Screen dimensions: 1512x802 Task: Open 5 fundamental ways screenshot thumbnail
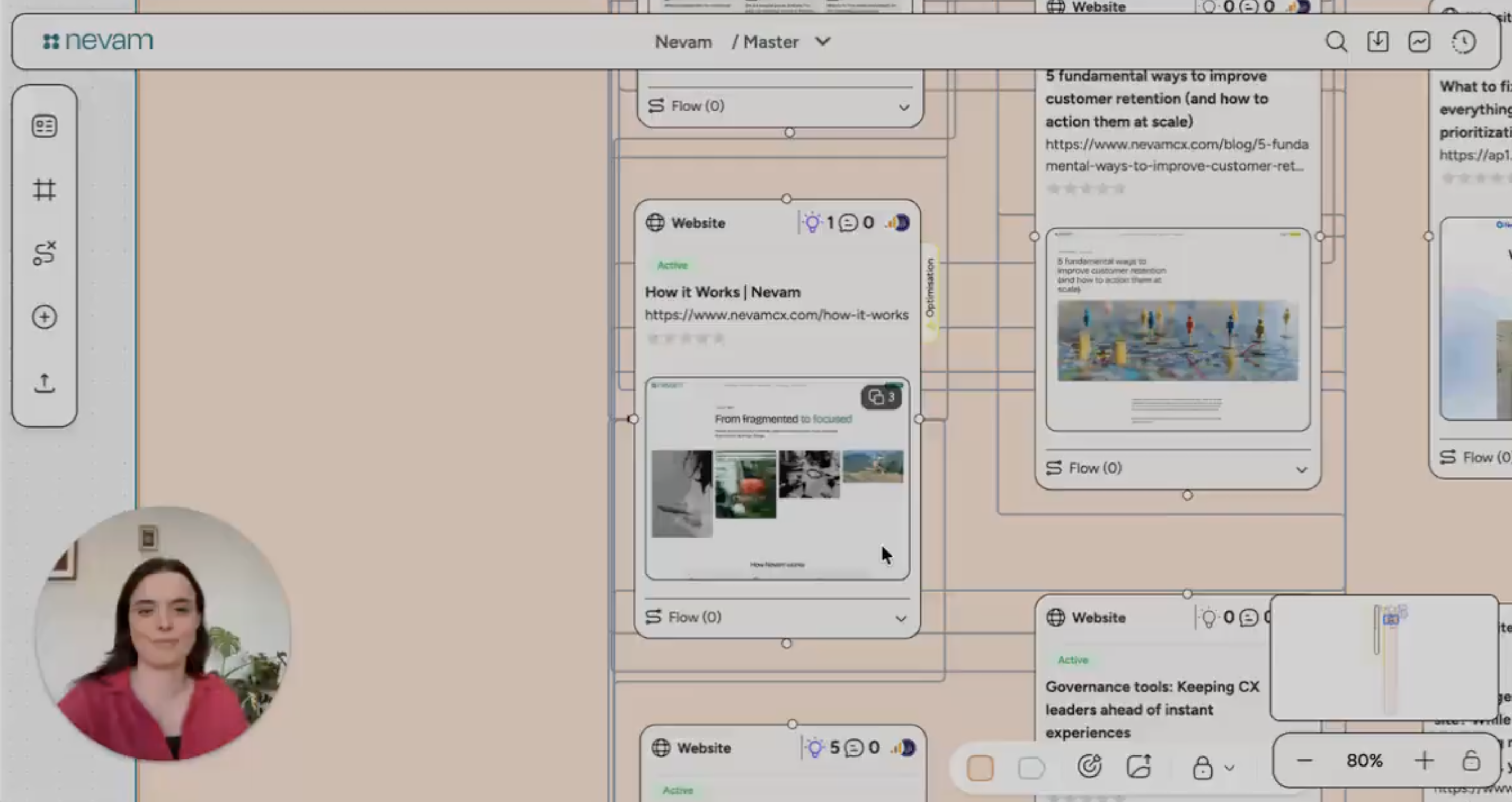1177,329
